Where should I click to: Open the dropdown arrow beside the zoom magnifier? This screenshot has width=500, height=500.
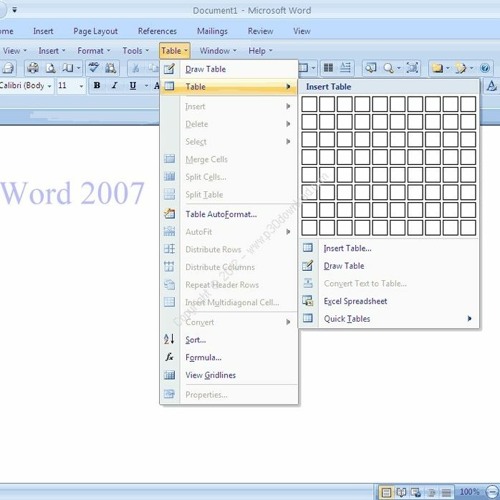399,68
